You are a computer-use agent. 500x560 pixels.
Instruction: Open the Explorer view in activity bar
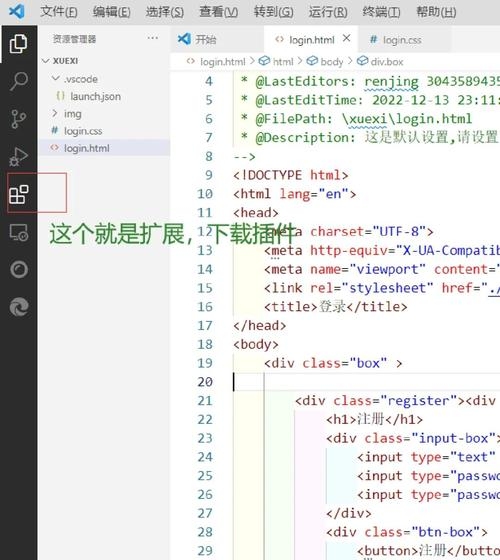[19, 44]
